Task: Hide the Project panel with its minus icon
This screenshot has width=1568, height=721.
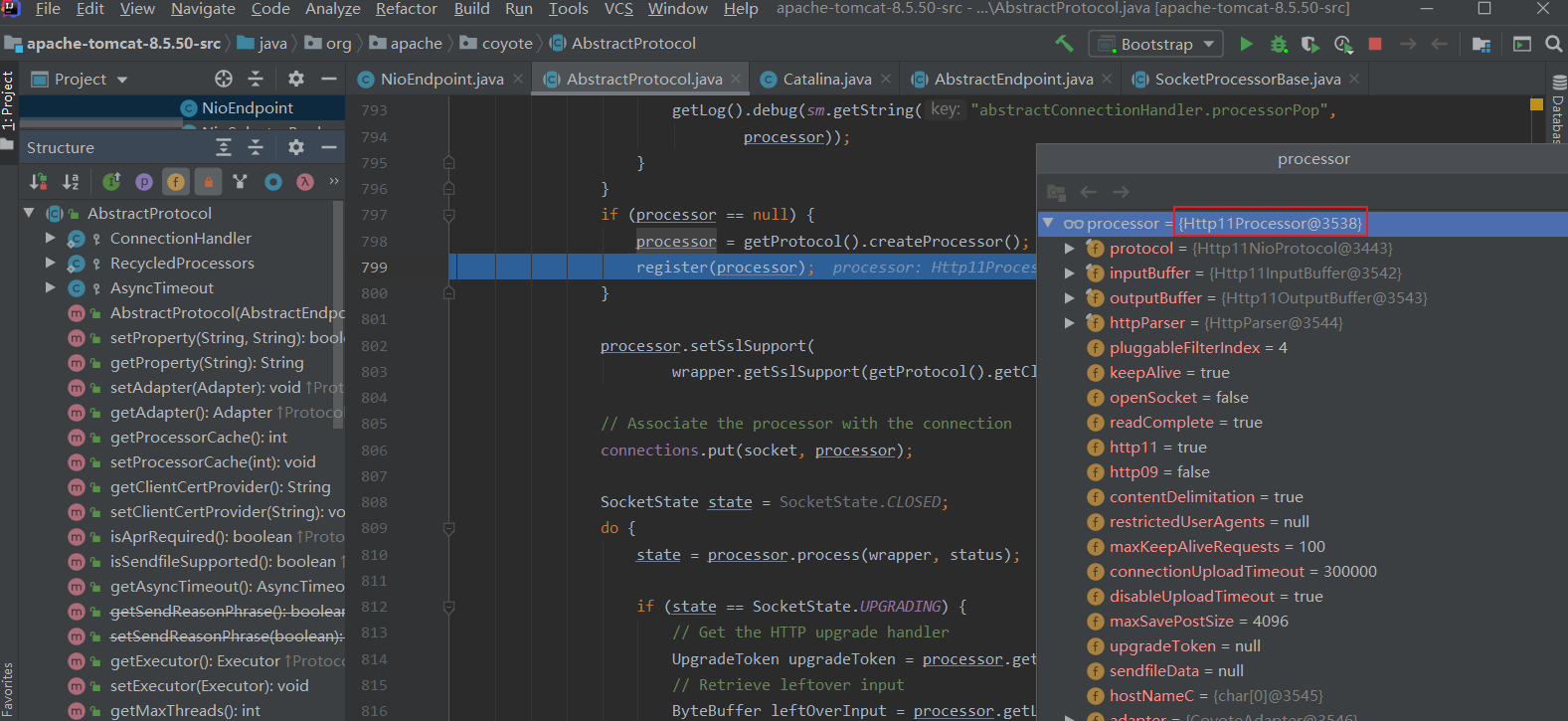Action: [329, 79]
